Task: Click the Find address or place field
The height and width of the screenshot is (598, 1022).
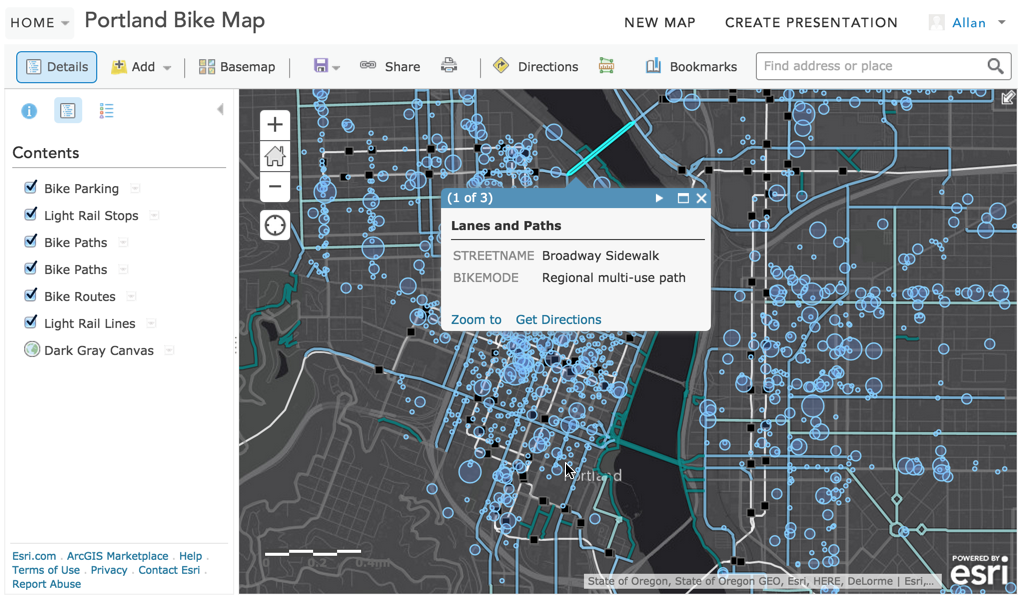Action: click(x=871, y=66)
